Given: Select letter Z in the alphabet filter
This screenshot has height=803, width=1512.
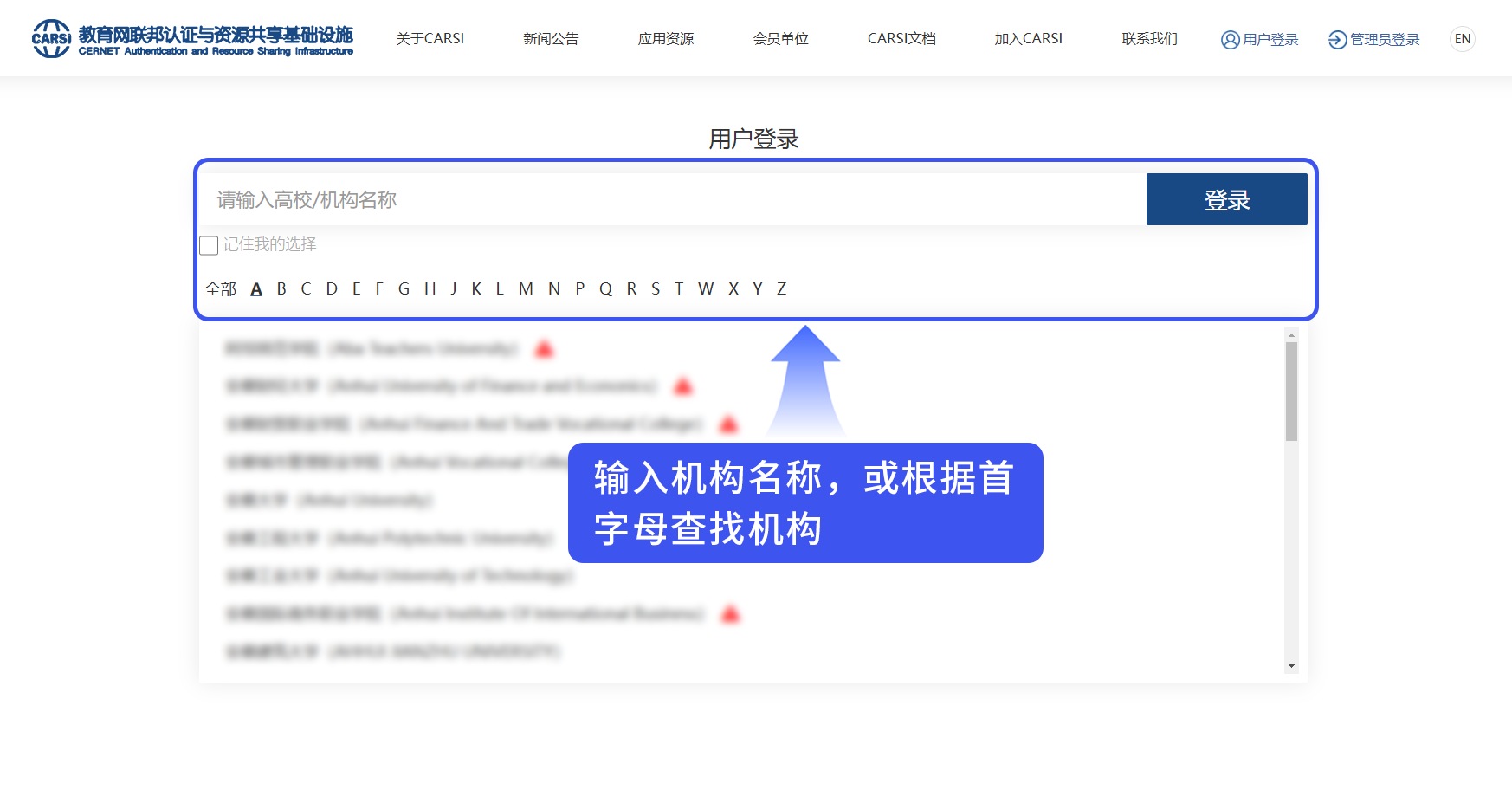Looking at the screenshot, I should tap(782, 288).
